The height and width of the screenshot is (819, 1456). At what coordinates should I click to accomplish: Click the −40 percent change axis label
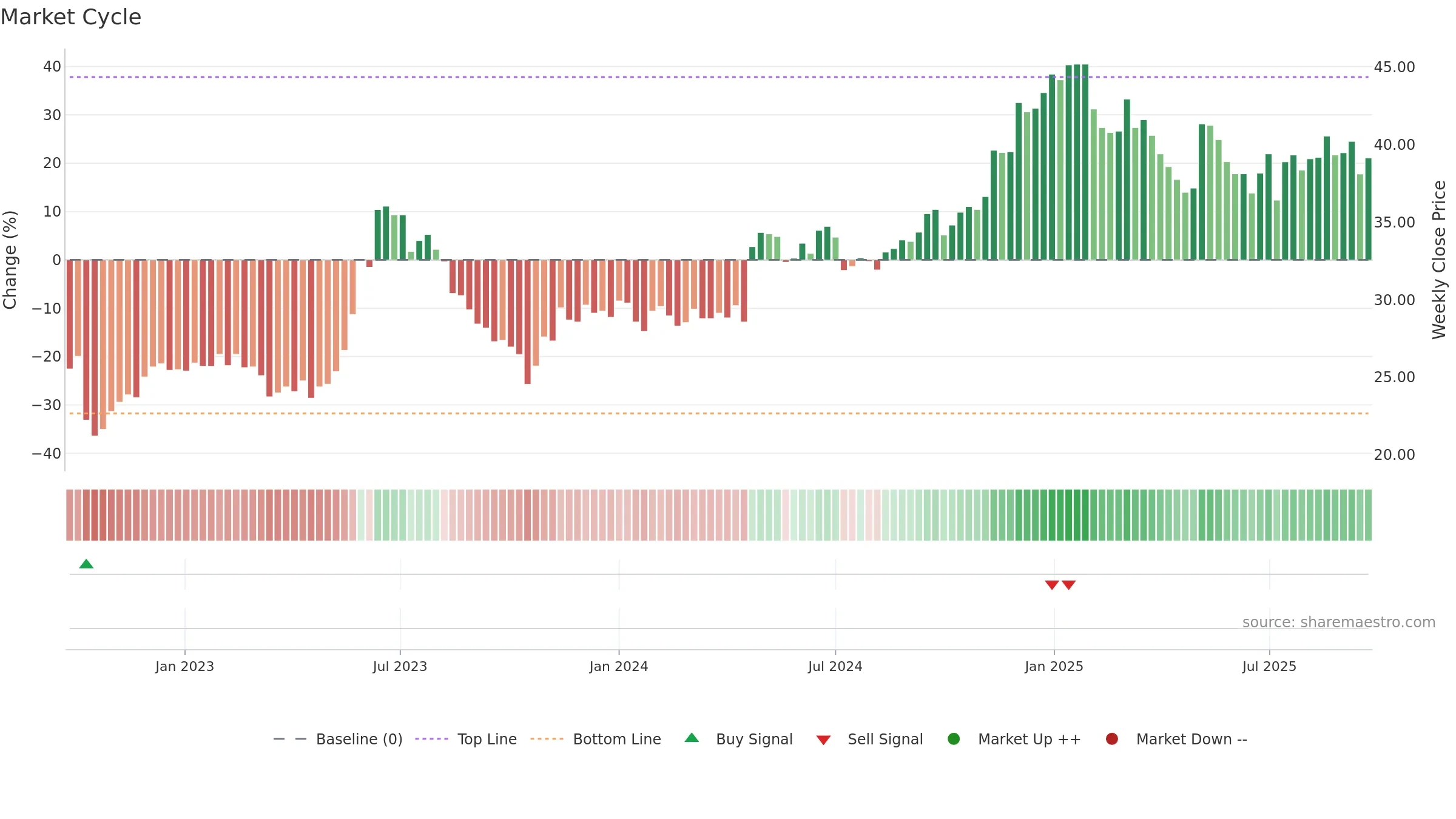[x=47, y=454]
